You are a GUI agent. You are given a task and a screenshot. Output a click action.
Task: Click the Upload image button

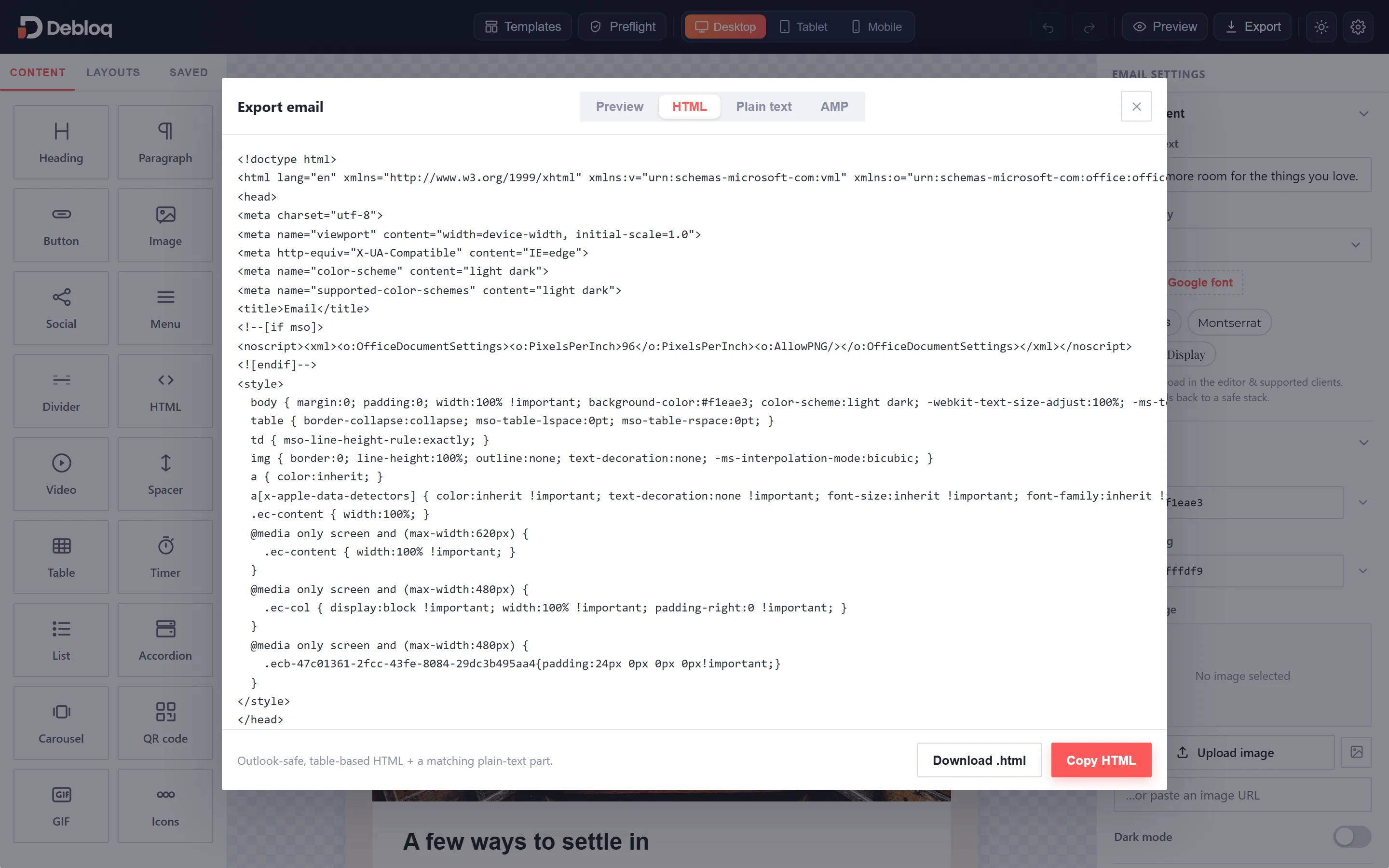1250,752
